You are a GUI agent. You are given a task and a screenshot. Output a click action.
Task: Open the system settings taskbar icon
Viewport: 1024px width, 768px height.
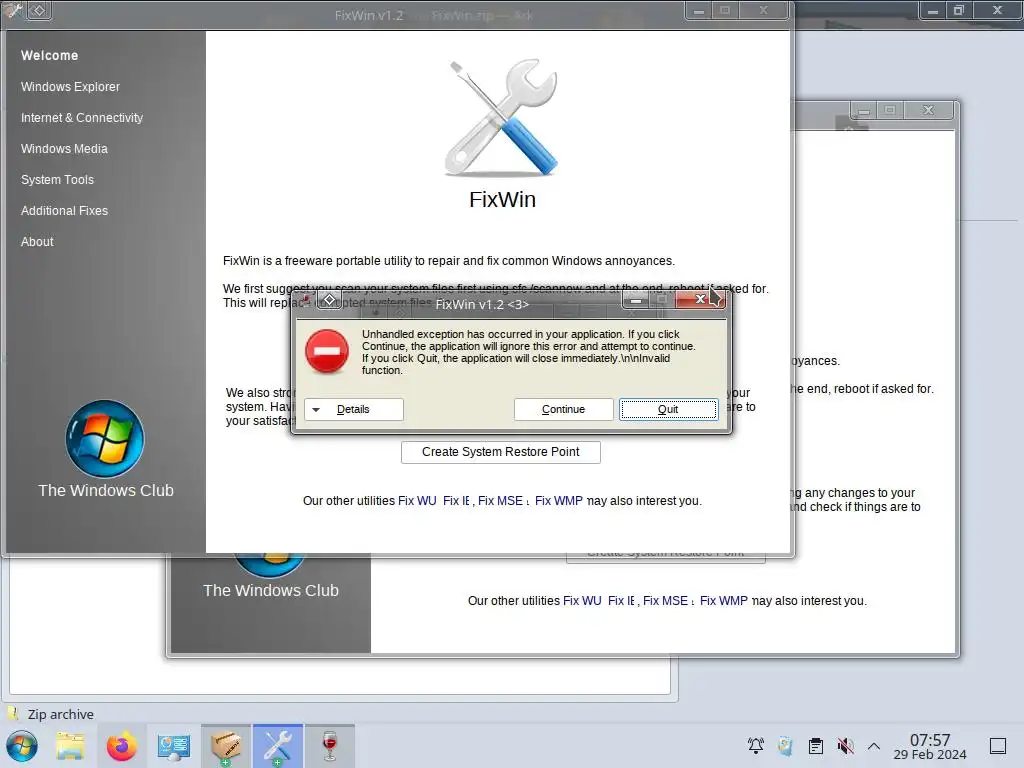[x=174, y=746]
